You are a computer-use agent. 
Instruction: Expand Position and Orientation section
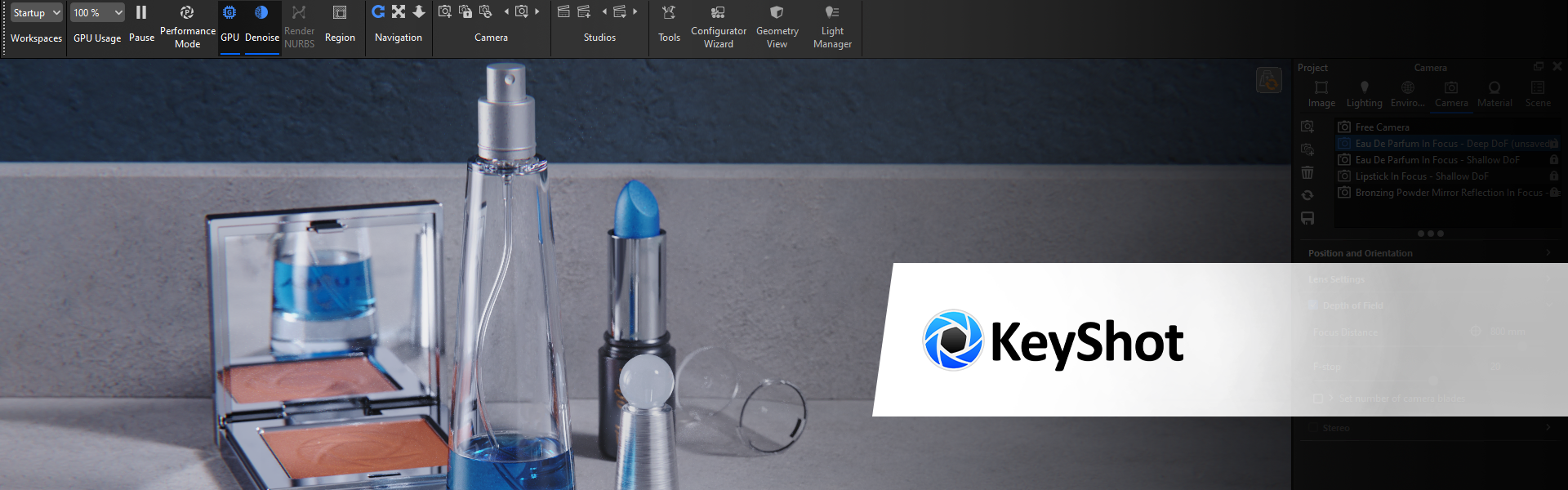[x=1429, y=253]
